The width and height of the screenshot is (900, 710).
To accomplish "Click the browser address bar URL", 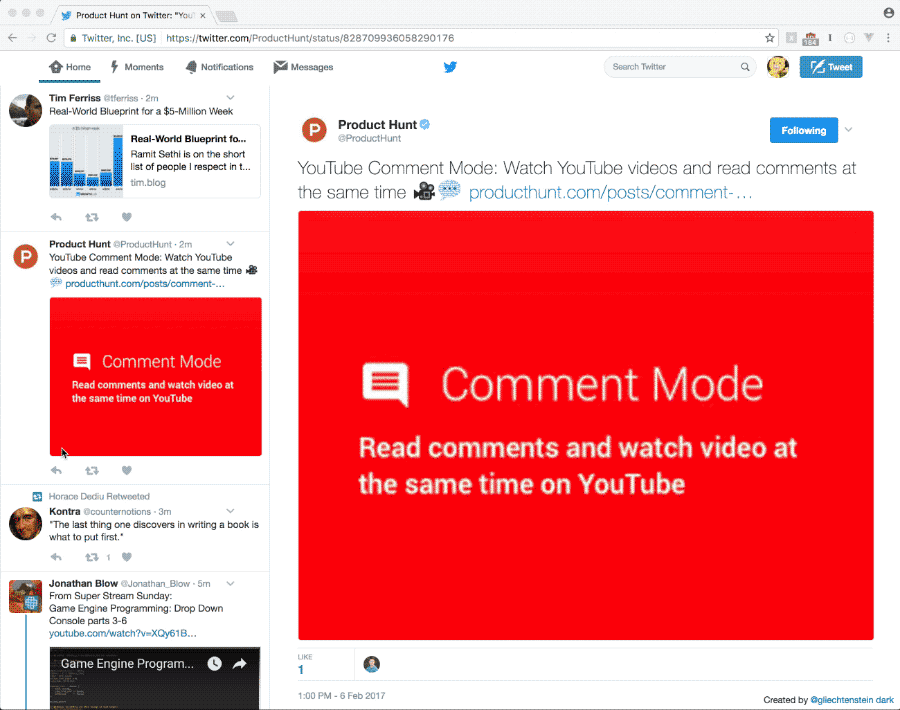I will click(x=310, y=38).
